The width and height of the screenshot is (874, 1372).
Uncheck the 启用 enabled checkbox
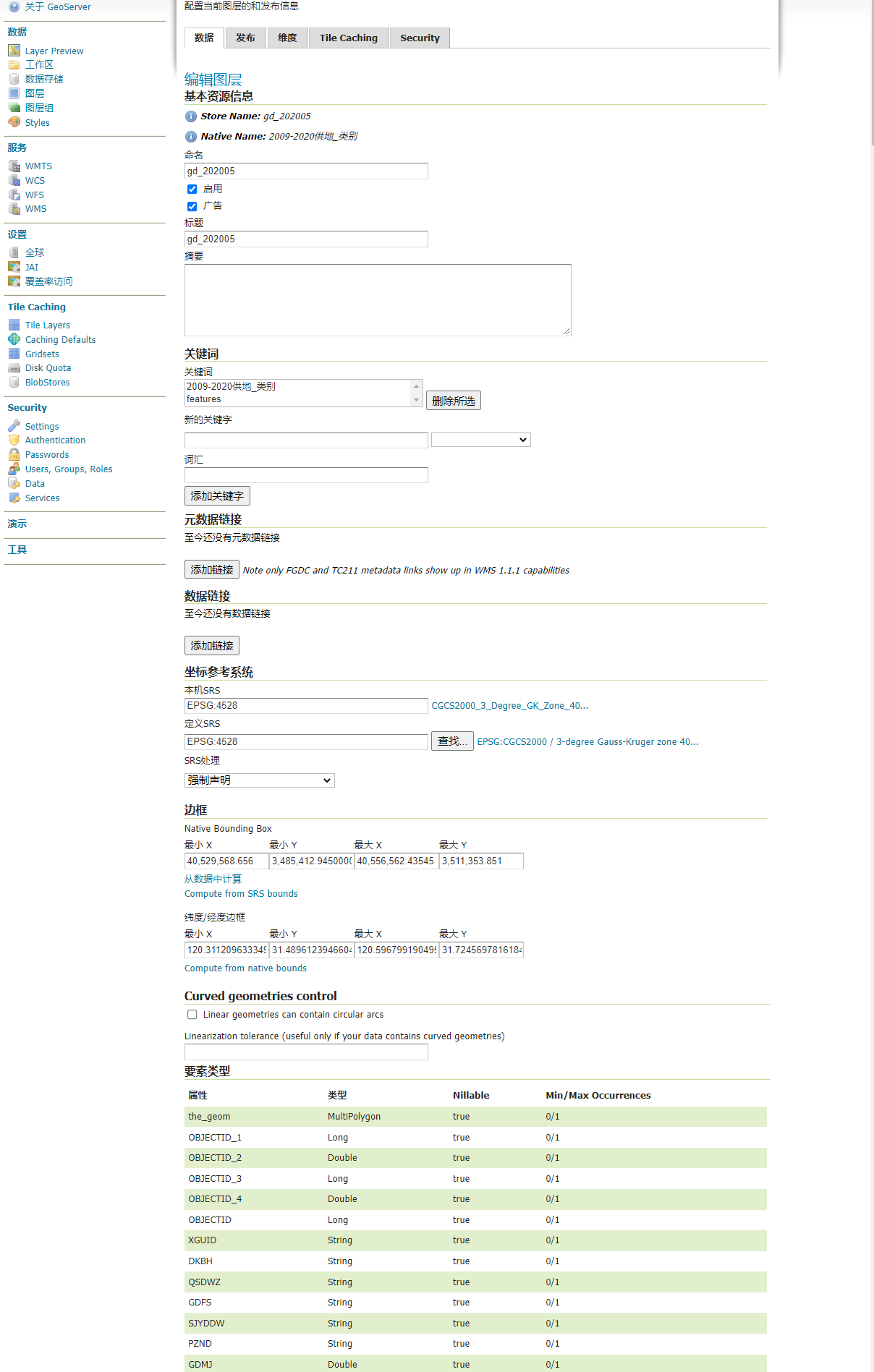point(192,189)
